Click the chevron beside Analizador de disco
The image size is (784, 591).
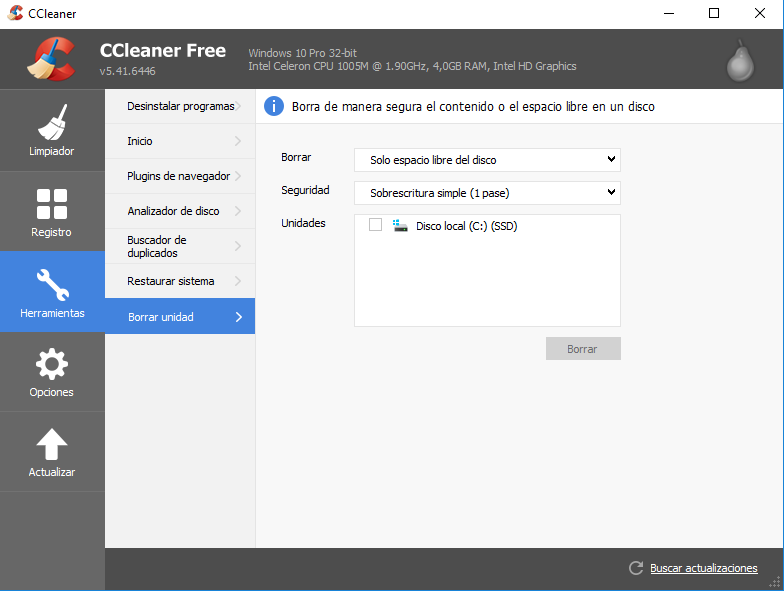pos(238,212)
